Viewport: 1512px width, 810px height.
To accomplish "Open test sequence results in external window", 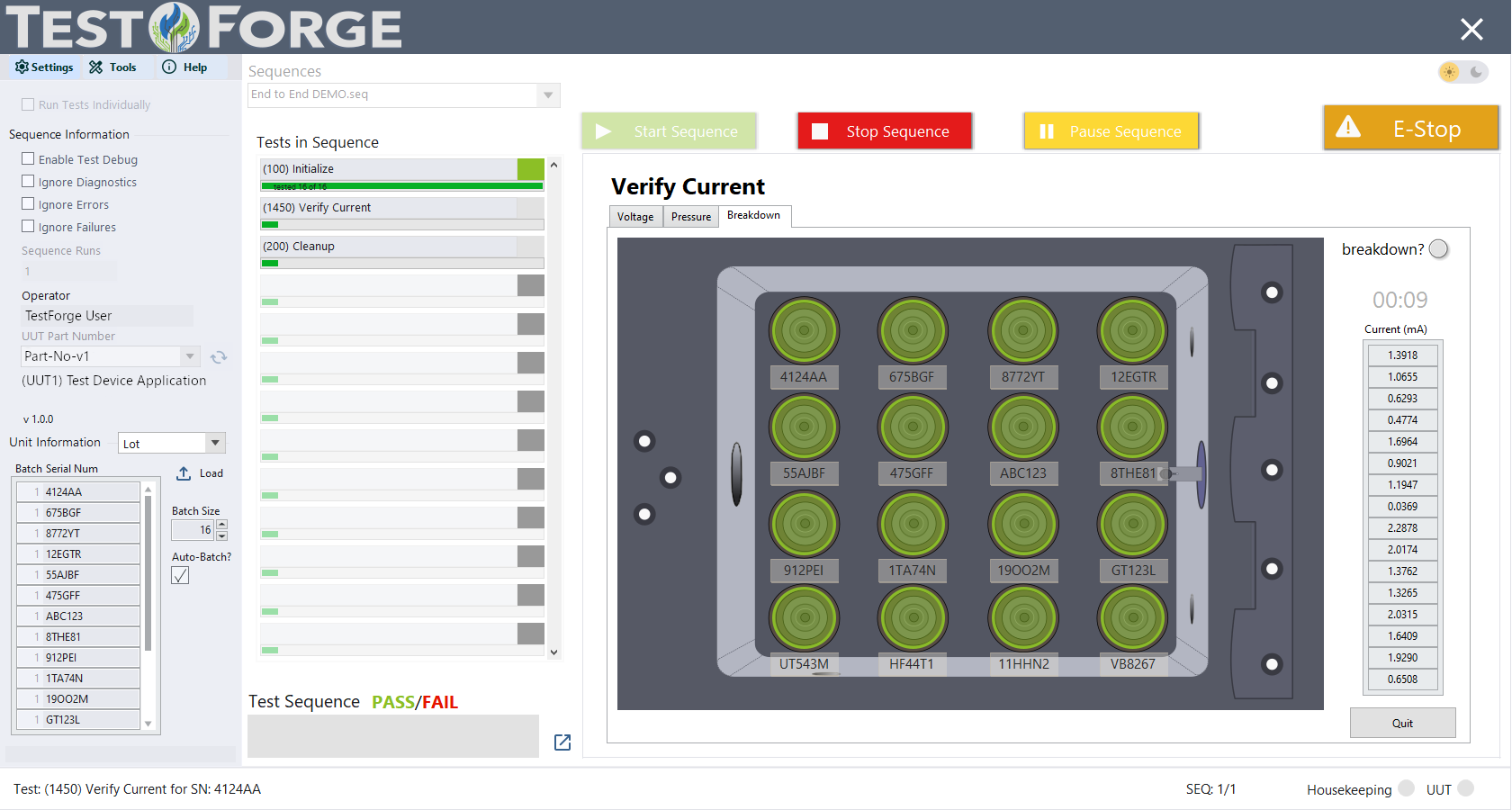I will pyautogui.click(x=562, y=742).
